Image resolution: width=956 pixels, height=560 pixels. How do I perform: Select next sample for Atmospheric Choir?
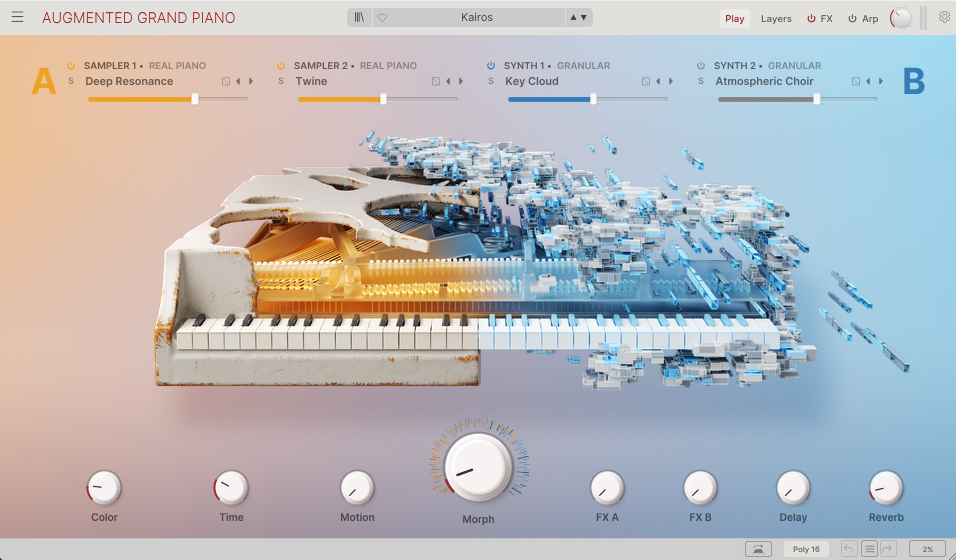click(x=880, y=81)
